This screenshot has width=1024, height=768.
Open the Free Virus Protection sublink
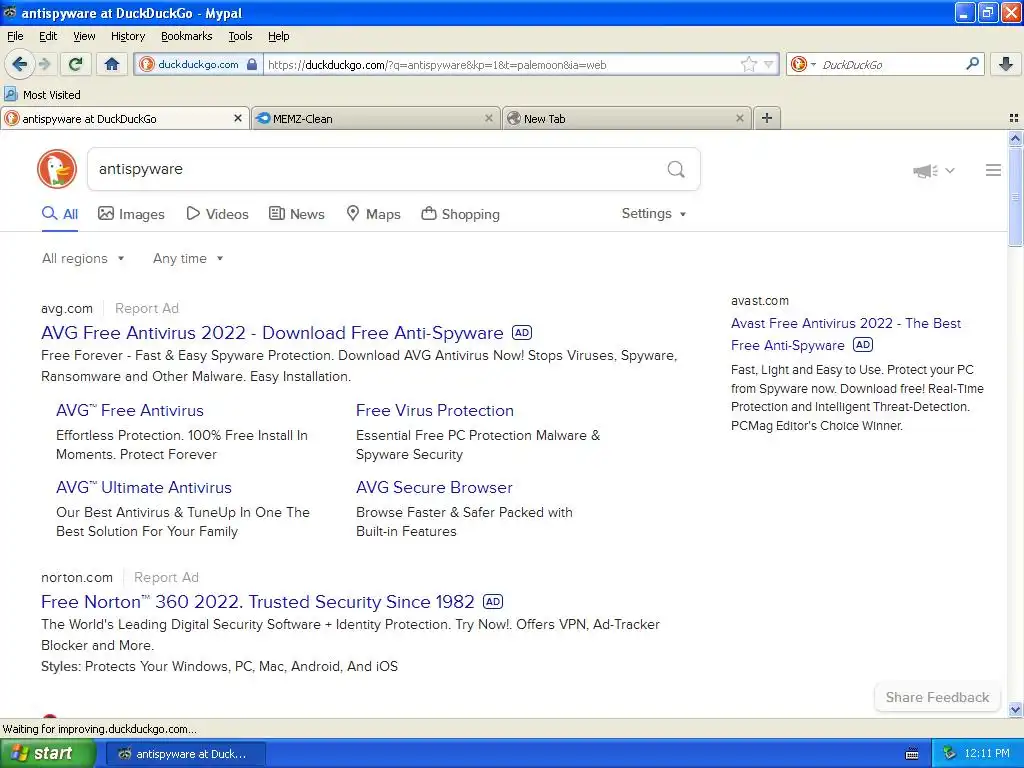[435, 411]
